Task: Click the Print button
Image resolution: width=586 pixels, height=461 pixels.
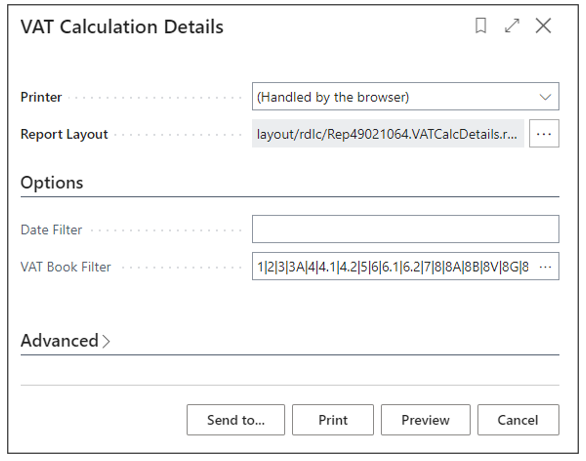Action: tap(333, 420)
